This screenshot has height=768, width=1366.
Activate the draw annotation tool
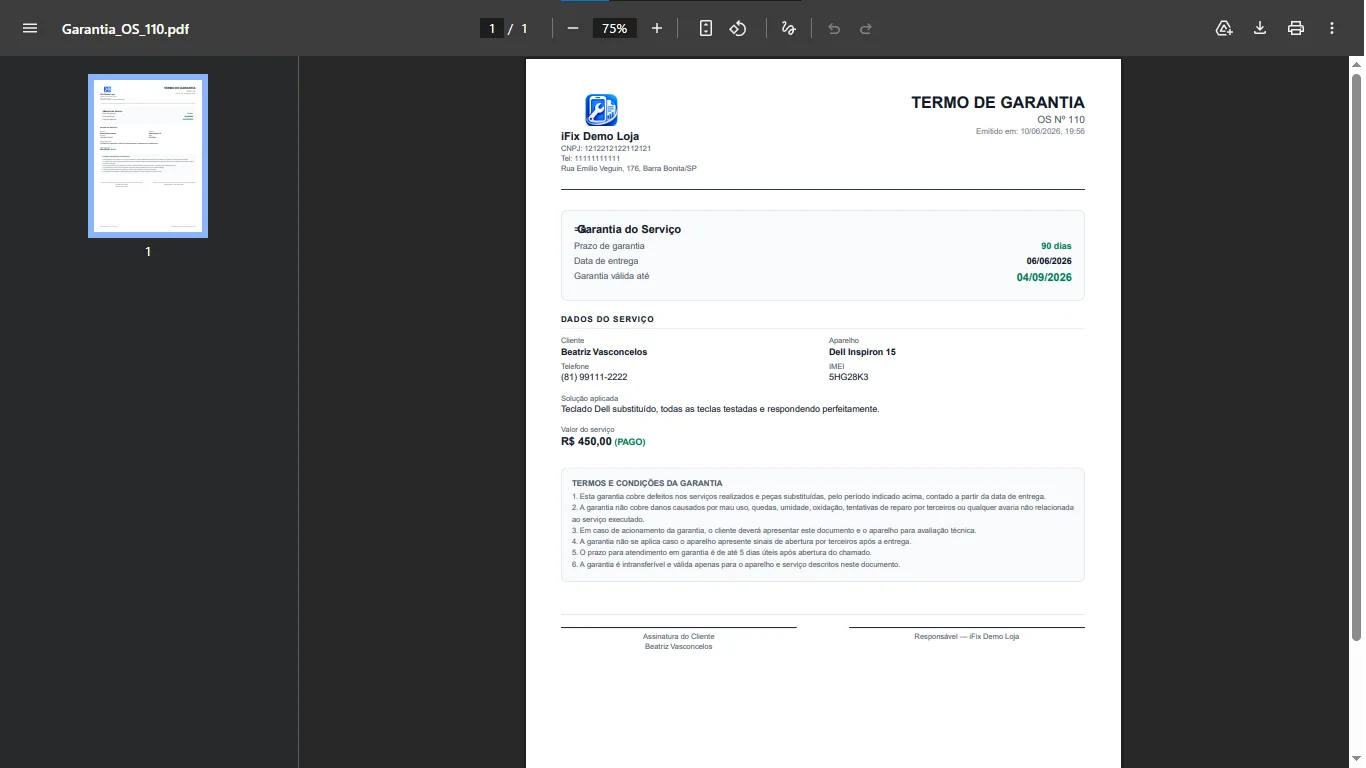pos(789,28)
